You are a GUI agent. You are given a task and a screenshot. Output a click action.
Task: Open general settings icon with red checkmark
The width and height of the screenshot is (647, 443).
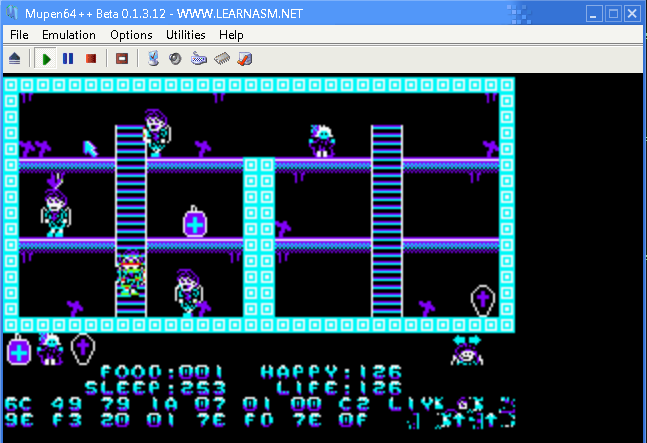(244, 59)
